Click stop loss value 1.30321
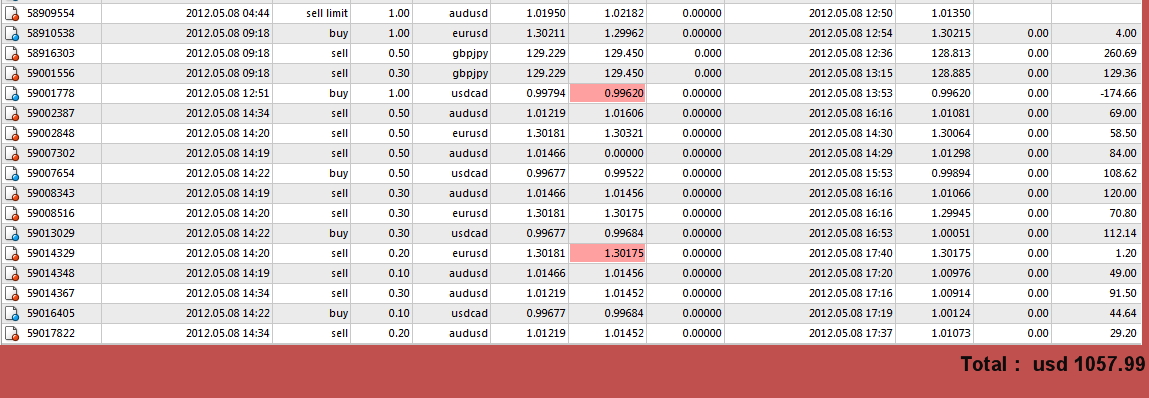Image resolution: width=1149 pixels, height=398 pixels. click(x=624, y=133)
